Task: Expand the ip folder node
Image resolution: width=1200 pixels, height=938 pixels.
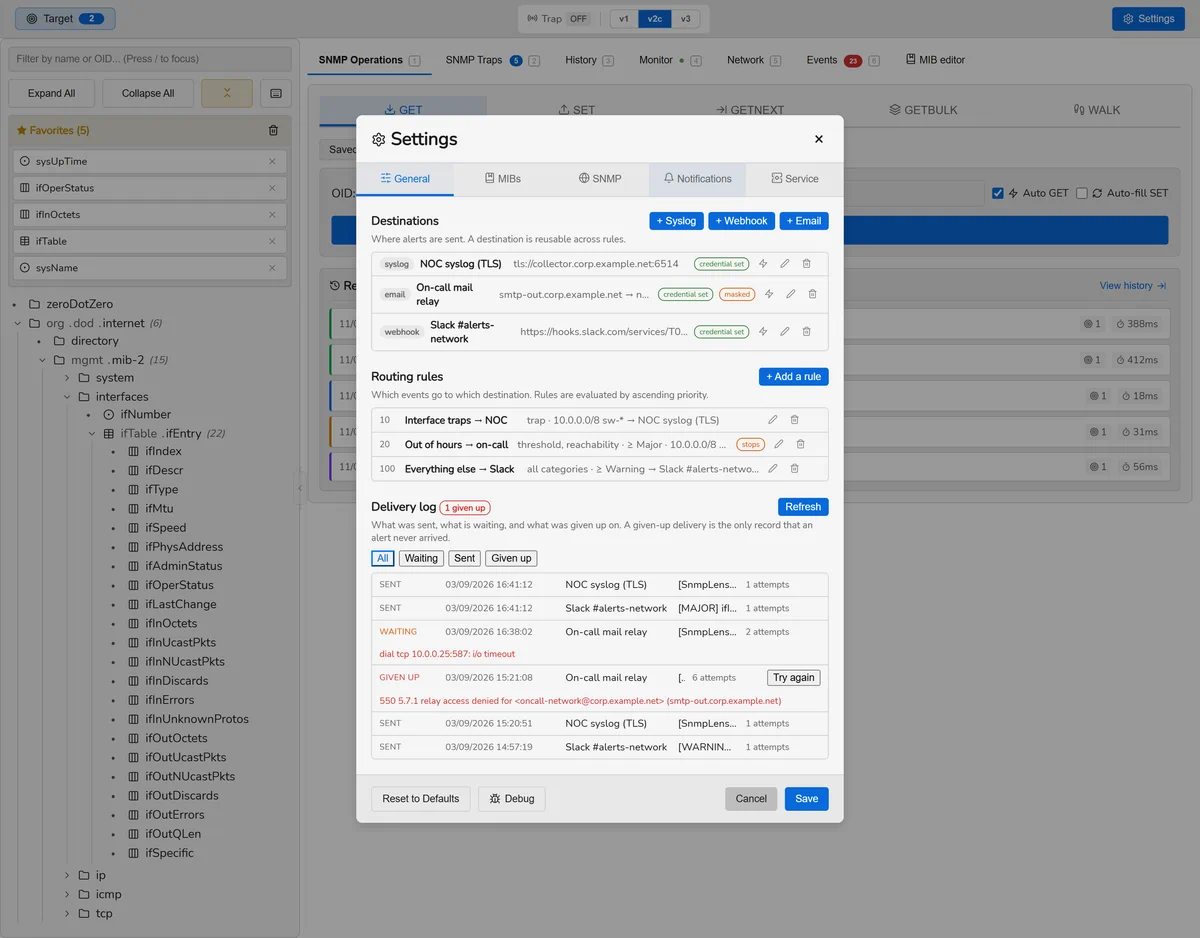Action: [x=66, y=876]
